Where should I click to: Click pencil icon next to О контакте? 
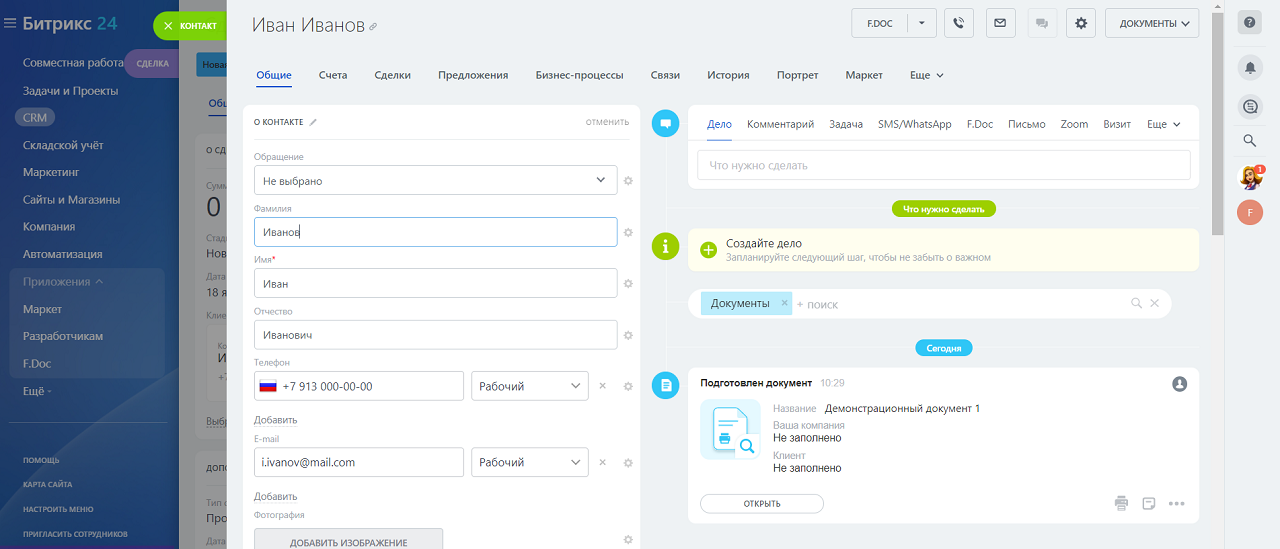point(313,122)
